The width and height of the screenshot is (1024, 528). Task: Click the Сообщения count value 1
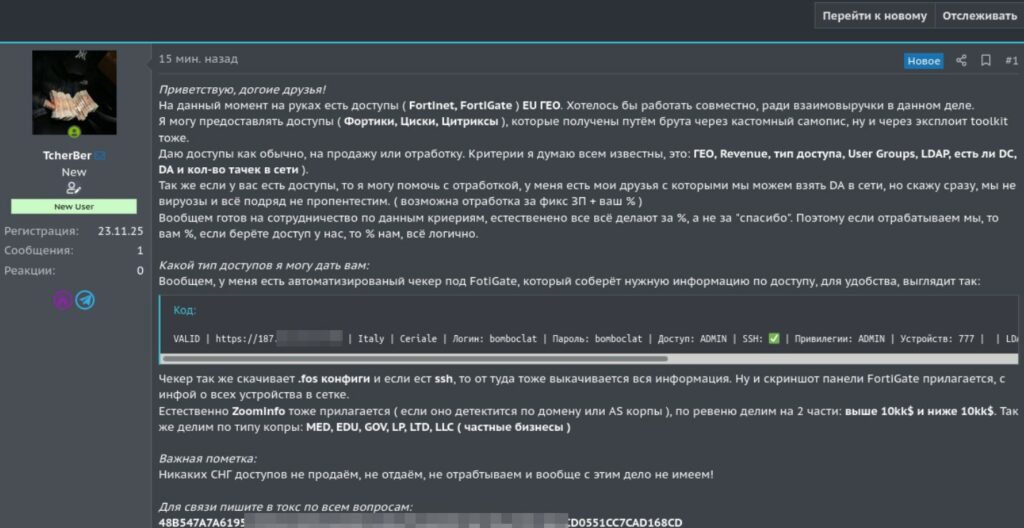pyautogui.click(x=139, y=250)
